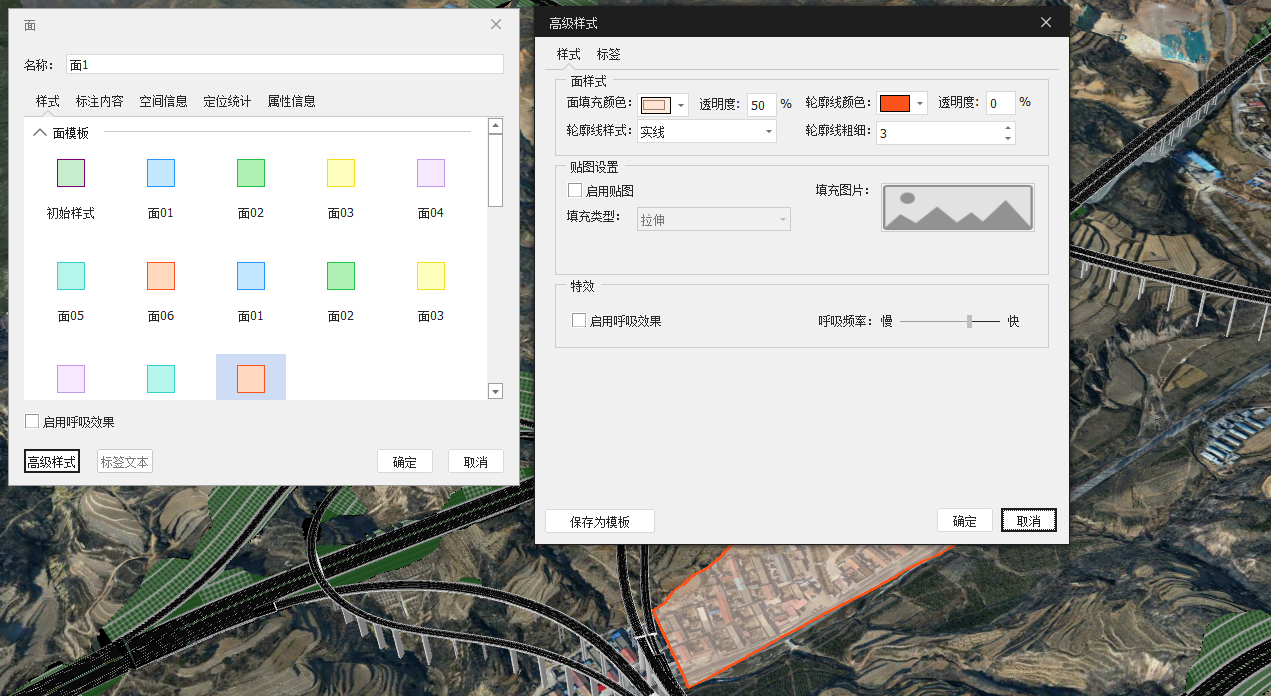The height and width of the screenshot is (696, 1271).
Task: Increase 轮廓线粗细 with the up arrow
Action: pos(1007,127)
